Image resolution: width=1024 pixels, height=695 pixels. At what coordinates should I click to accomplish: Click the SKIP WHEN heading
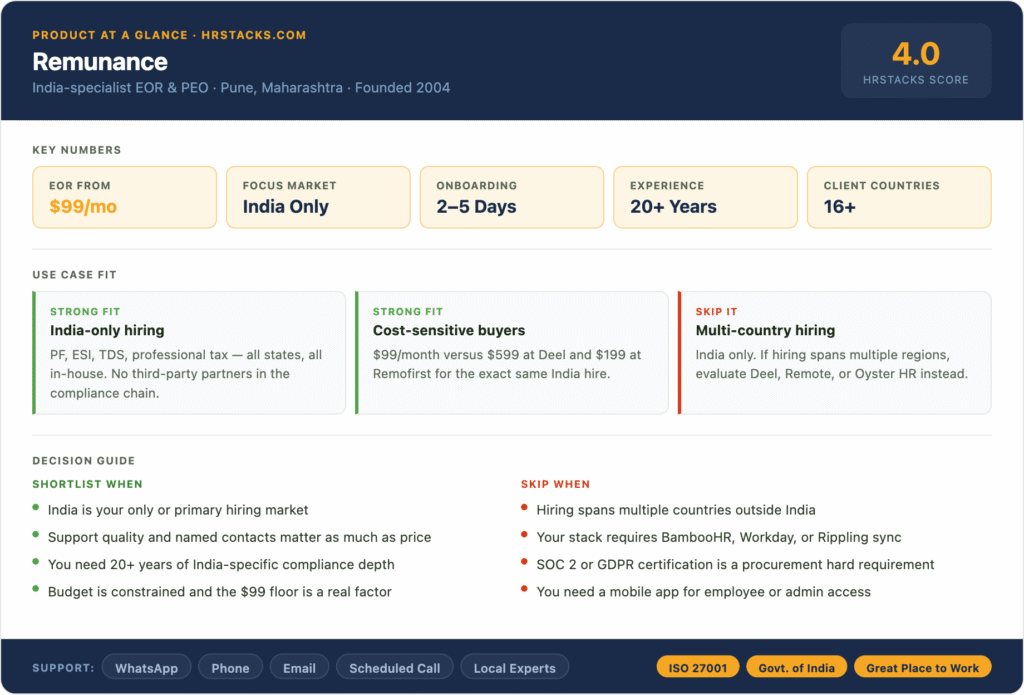point(555,484)
